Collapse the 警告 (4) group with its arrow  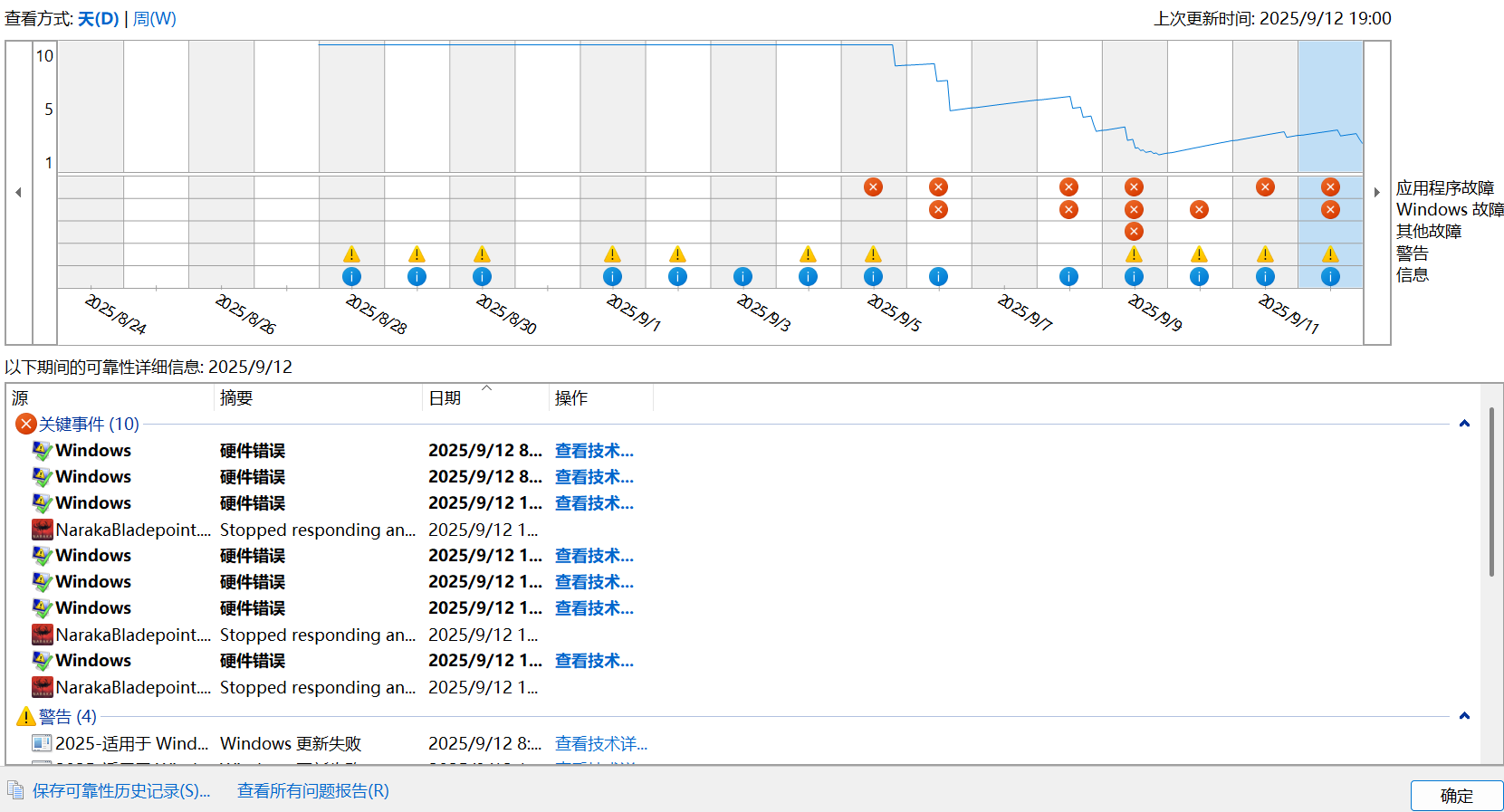click(x=1464, y=716)
